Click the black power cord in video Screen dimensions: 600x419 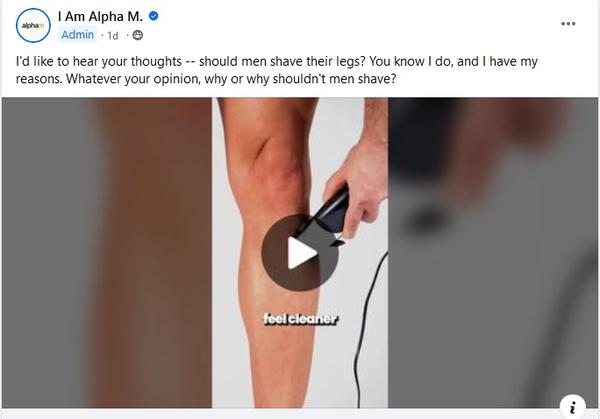[364, 329]
